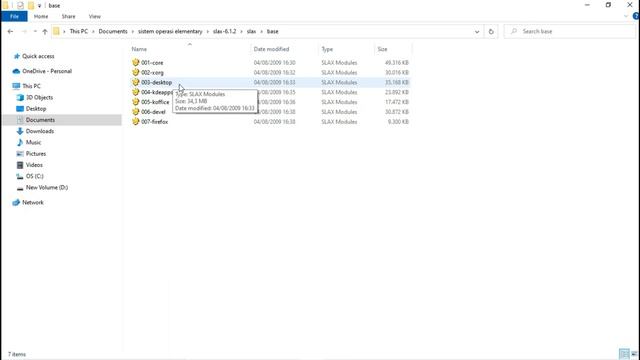The height and width of the screenshot is (360, 640).
Task: Switch to the Share ribbon tab
Action: (68, 16)
